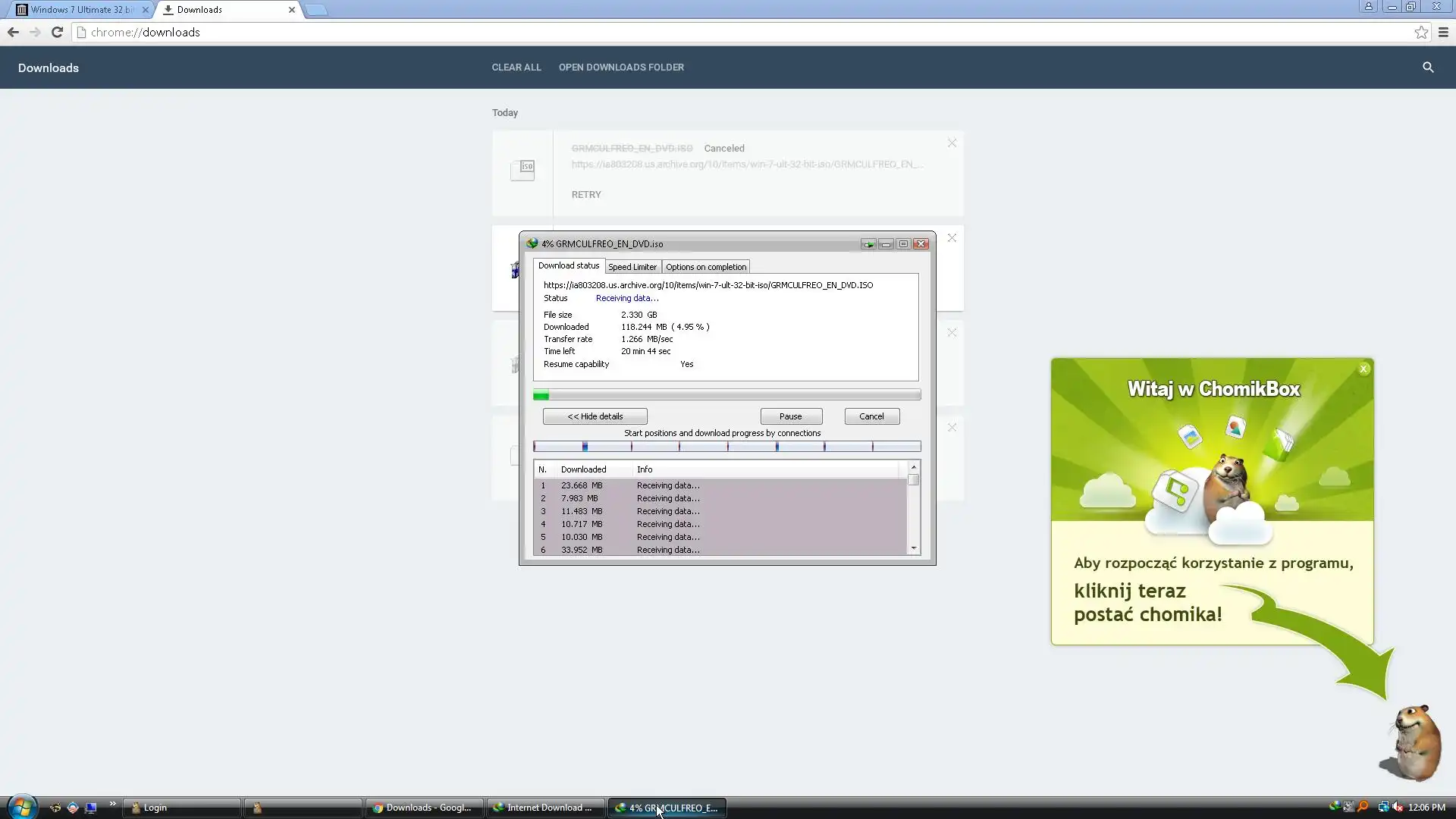Open the Chrome hamburger menu
Viewport: 1456px width, 819px height.
(1443, 33)
